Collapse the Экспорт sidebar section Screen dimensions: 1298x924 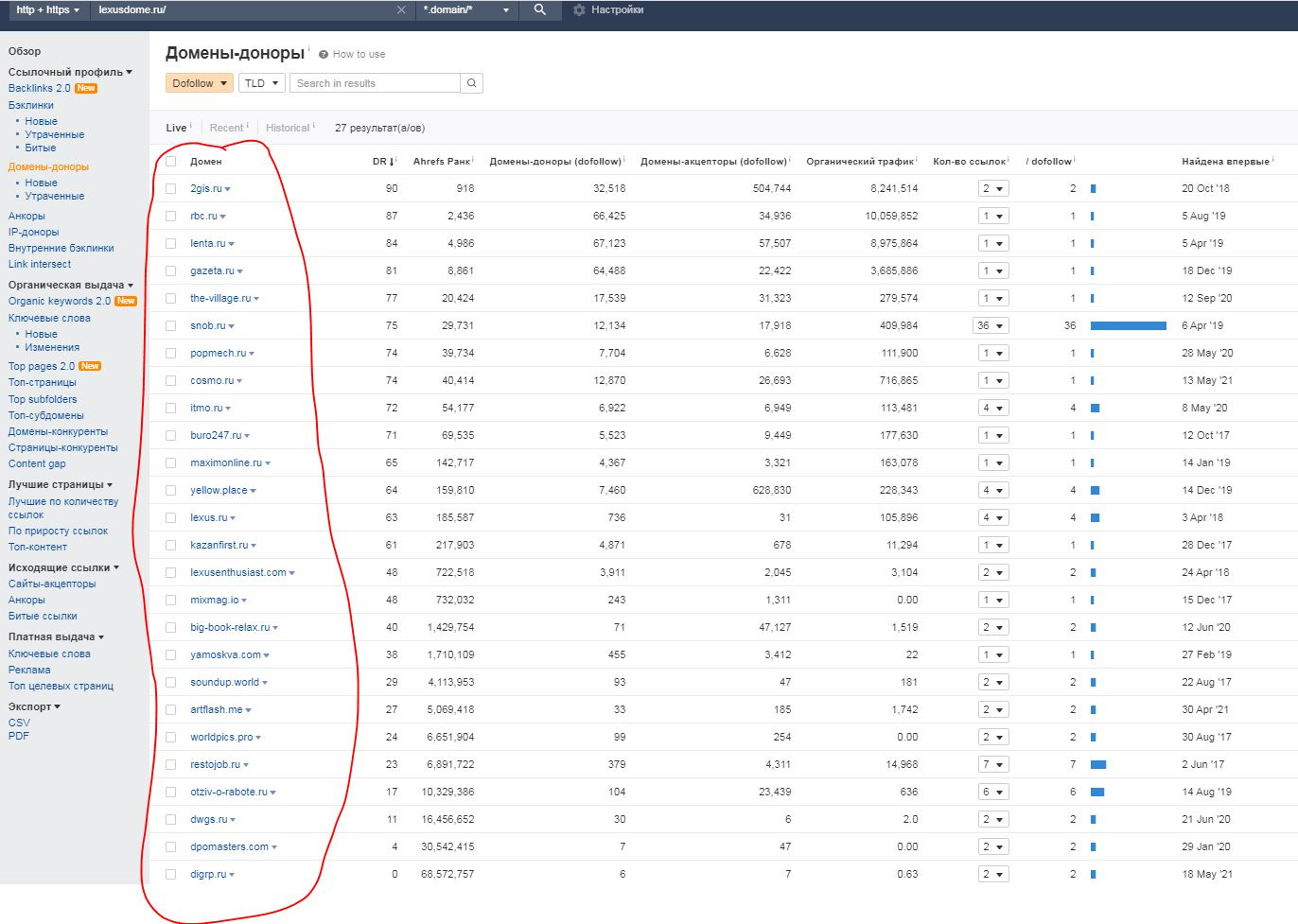34,706
